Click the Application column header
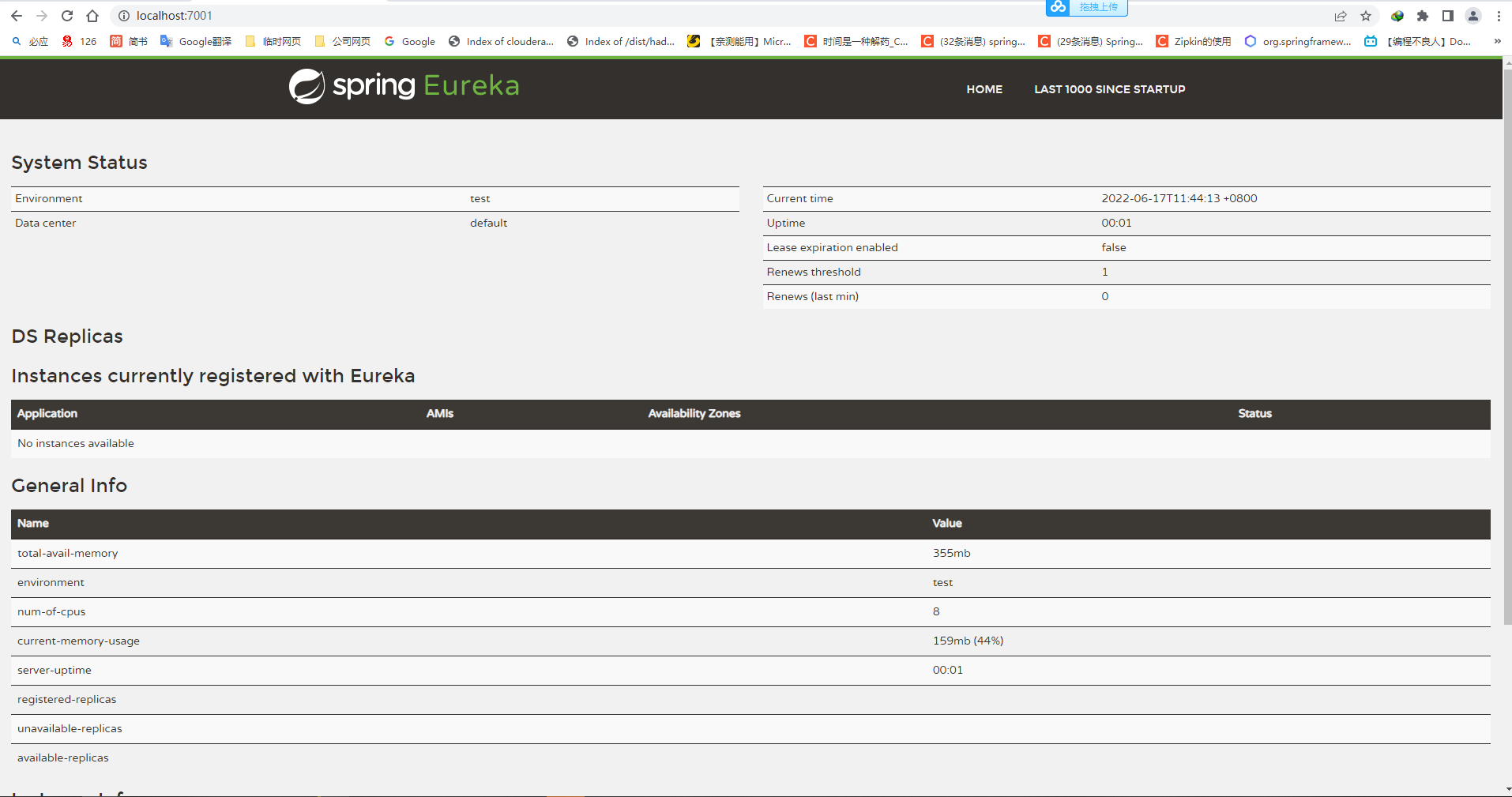The image size is (1512, 797). pyautogui.click(x=47, y=413)
